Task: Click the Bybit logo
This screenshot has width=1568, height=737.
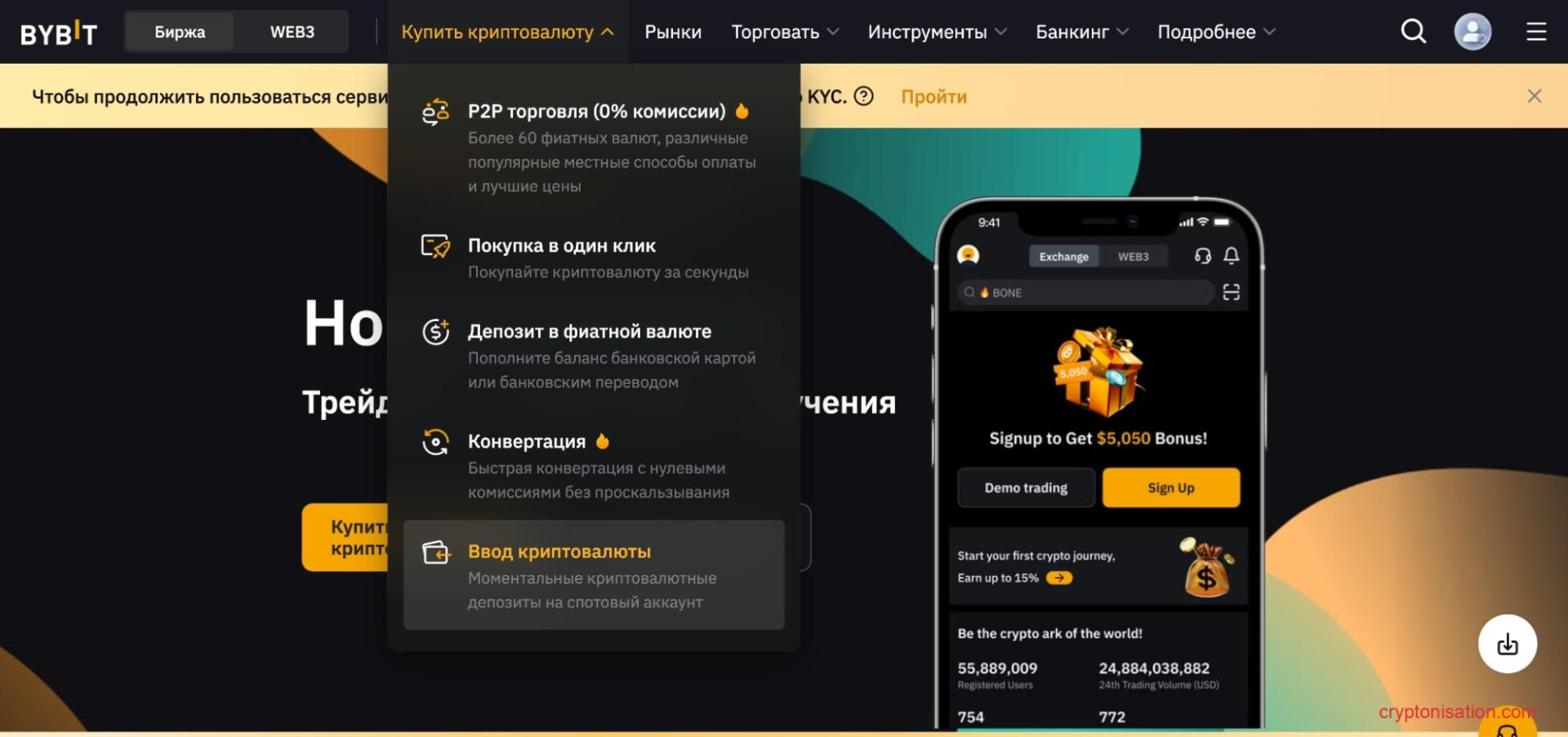Action: click(59, 33)
